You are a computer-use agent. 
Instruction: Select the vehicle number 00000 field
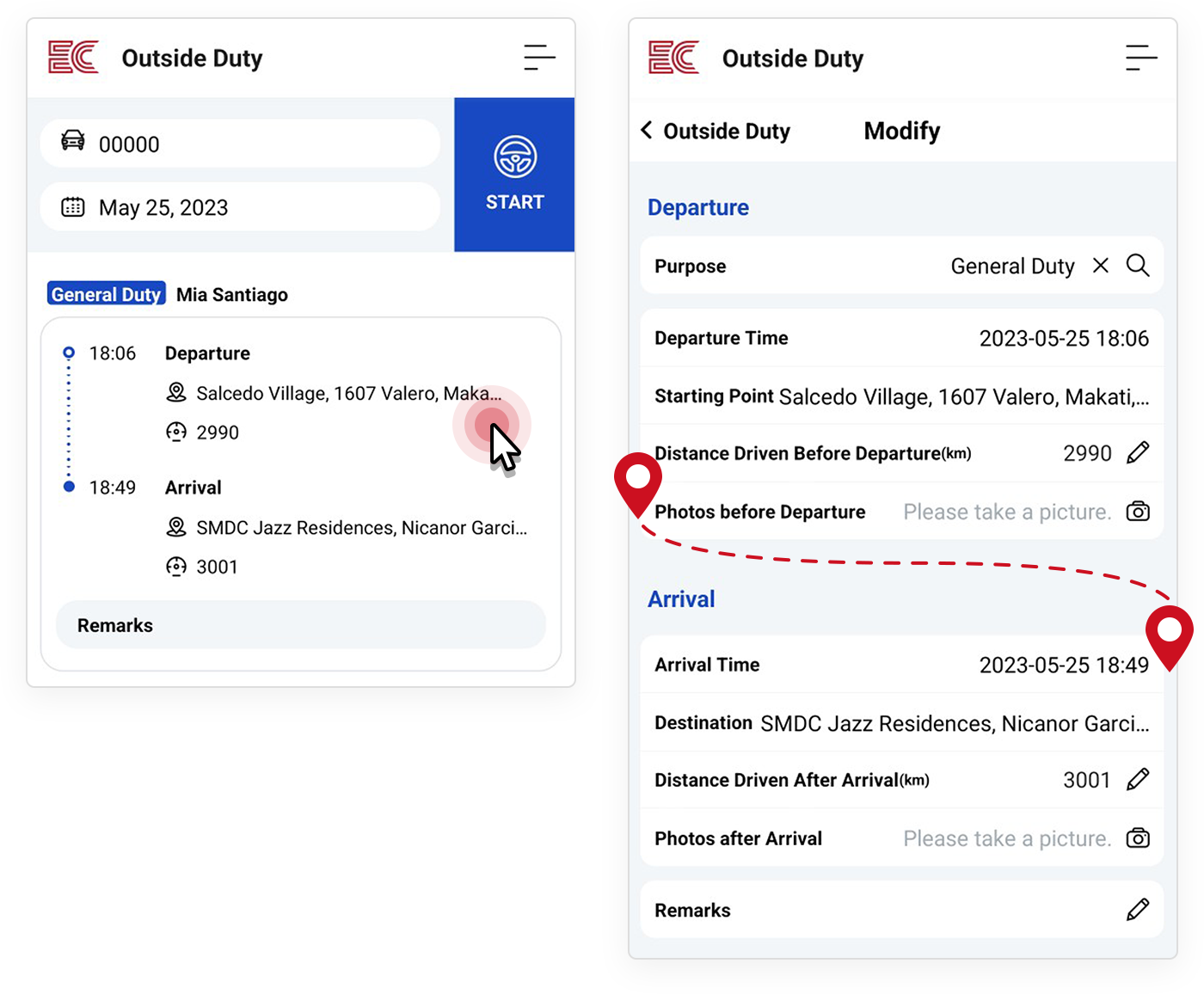pos(241,144)
